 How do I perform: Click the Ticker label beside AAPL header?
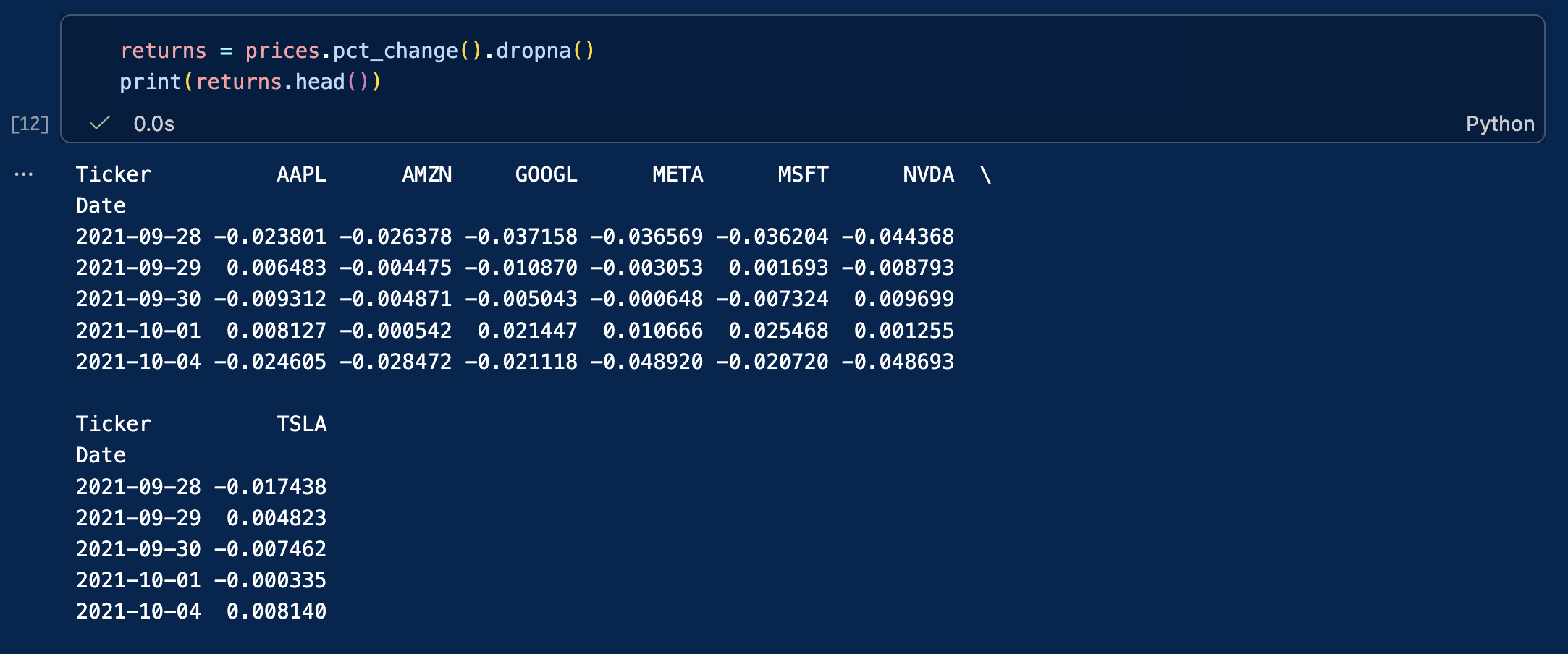[114, 174]
